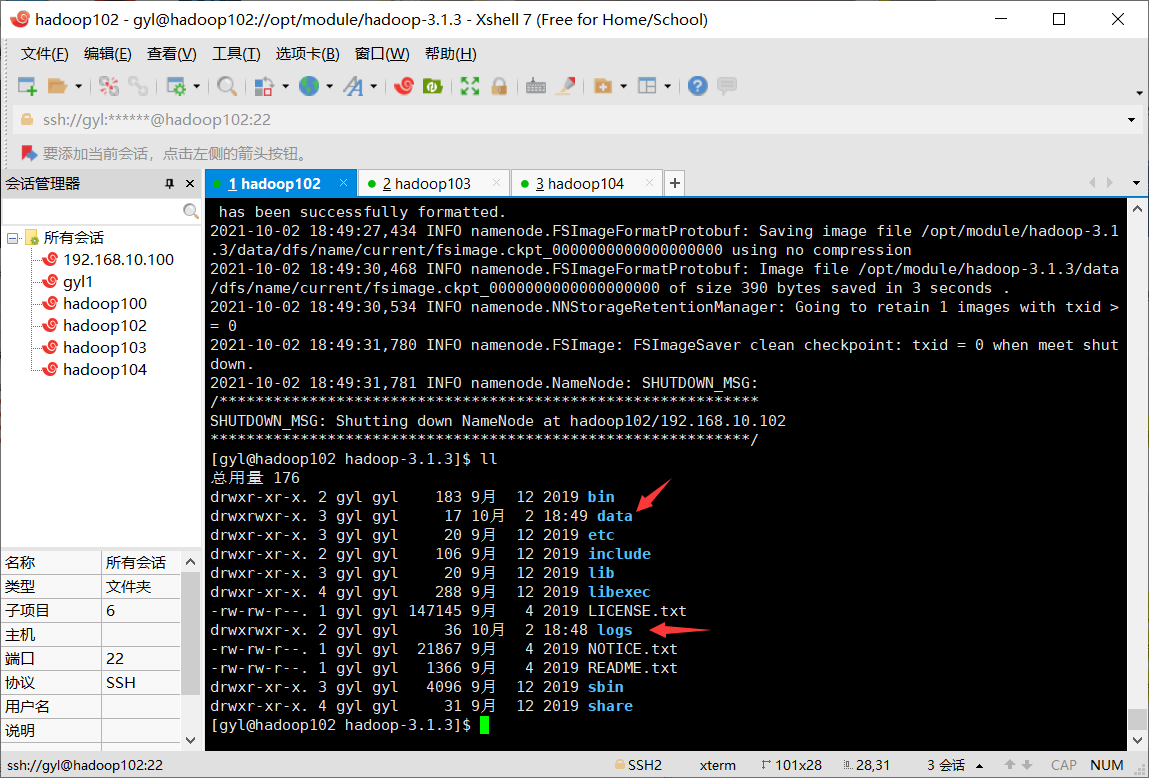Open the dropdown beside folder-plus icon
This screenshot has width=1149, height=778.
coord(624,86)
